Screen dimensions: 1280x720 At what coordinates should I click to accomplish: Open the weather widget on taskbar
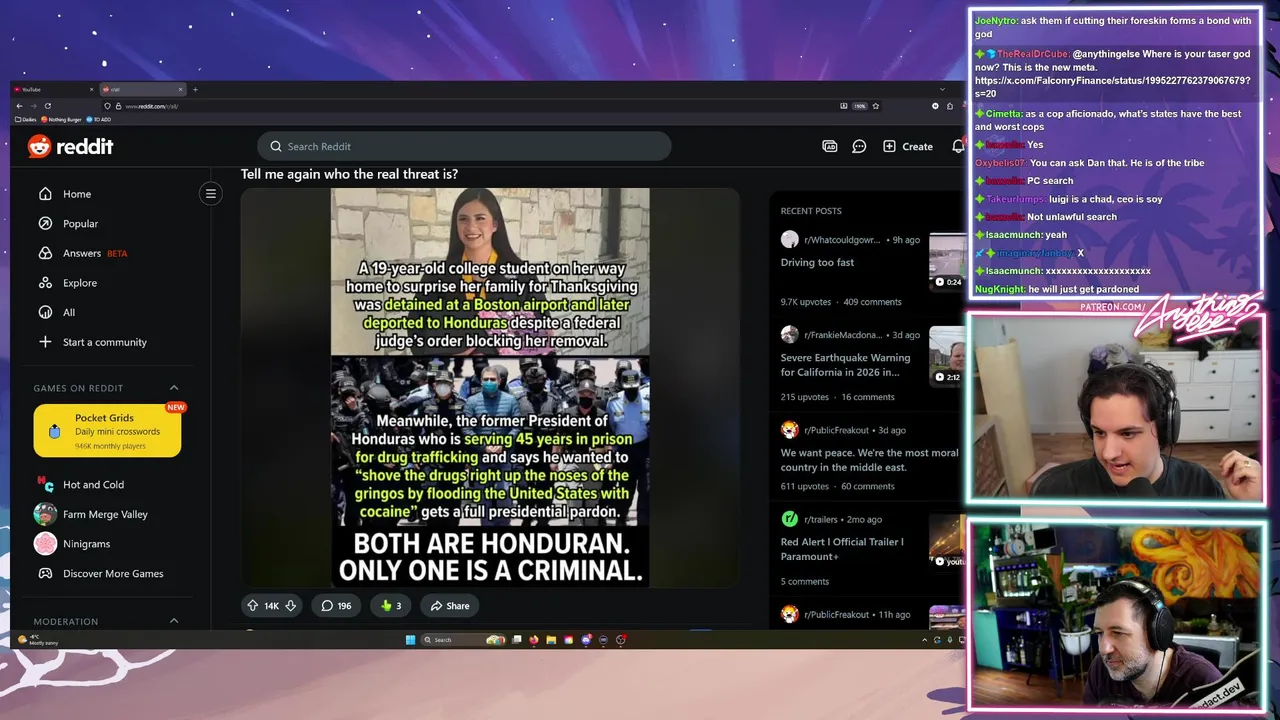[38, 640]
